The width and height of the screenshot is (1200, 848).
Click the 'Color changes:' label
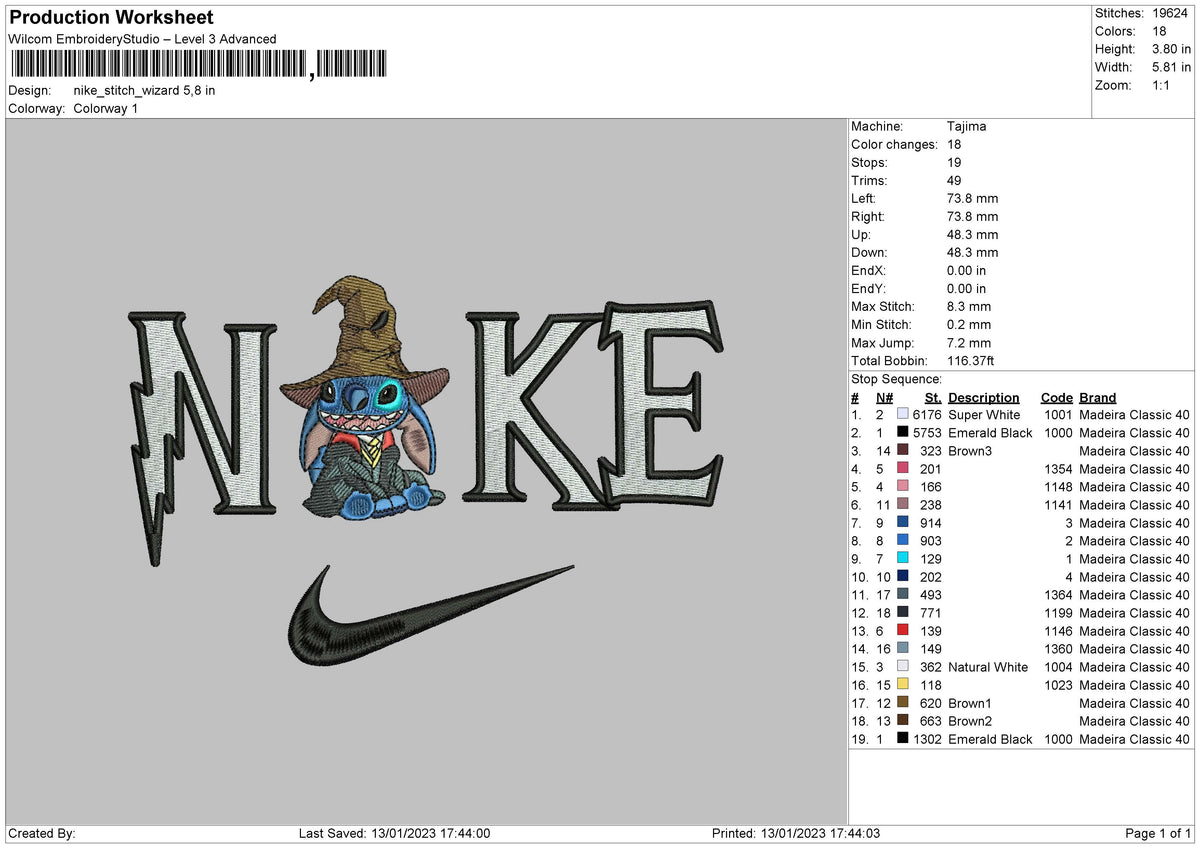[893, 145]
